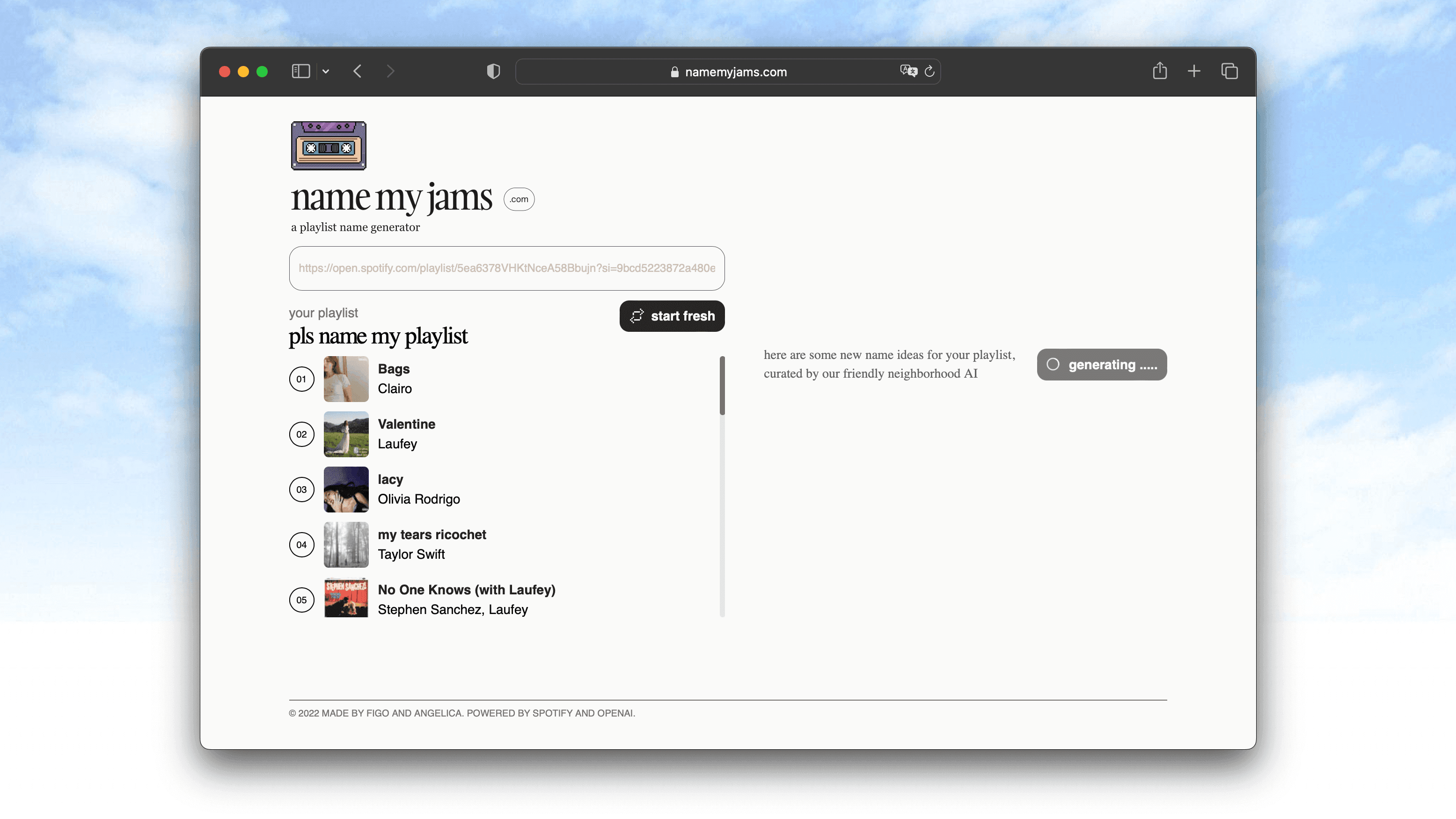The height and width of the screenshot is (819, 1456).
Task: Open the lacy album cover thumbnail
Action: click(x=346, y=490)
